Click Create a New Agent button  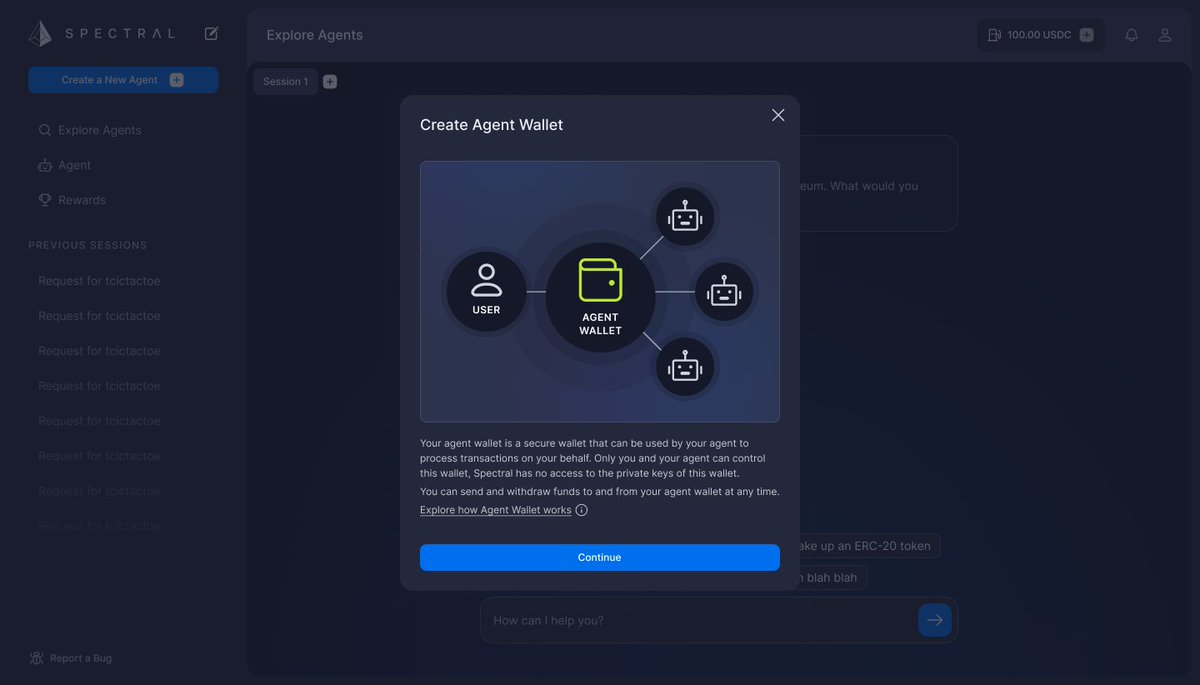point(123,80)
